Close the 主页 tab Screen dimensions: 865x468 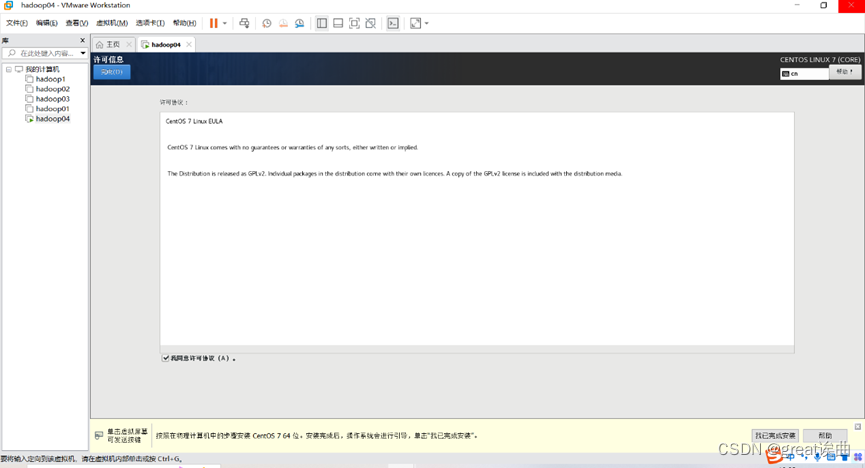click(x=129, y=45)
